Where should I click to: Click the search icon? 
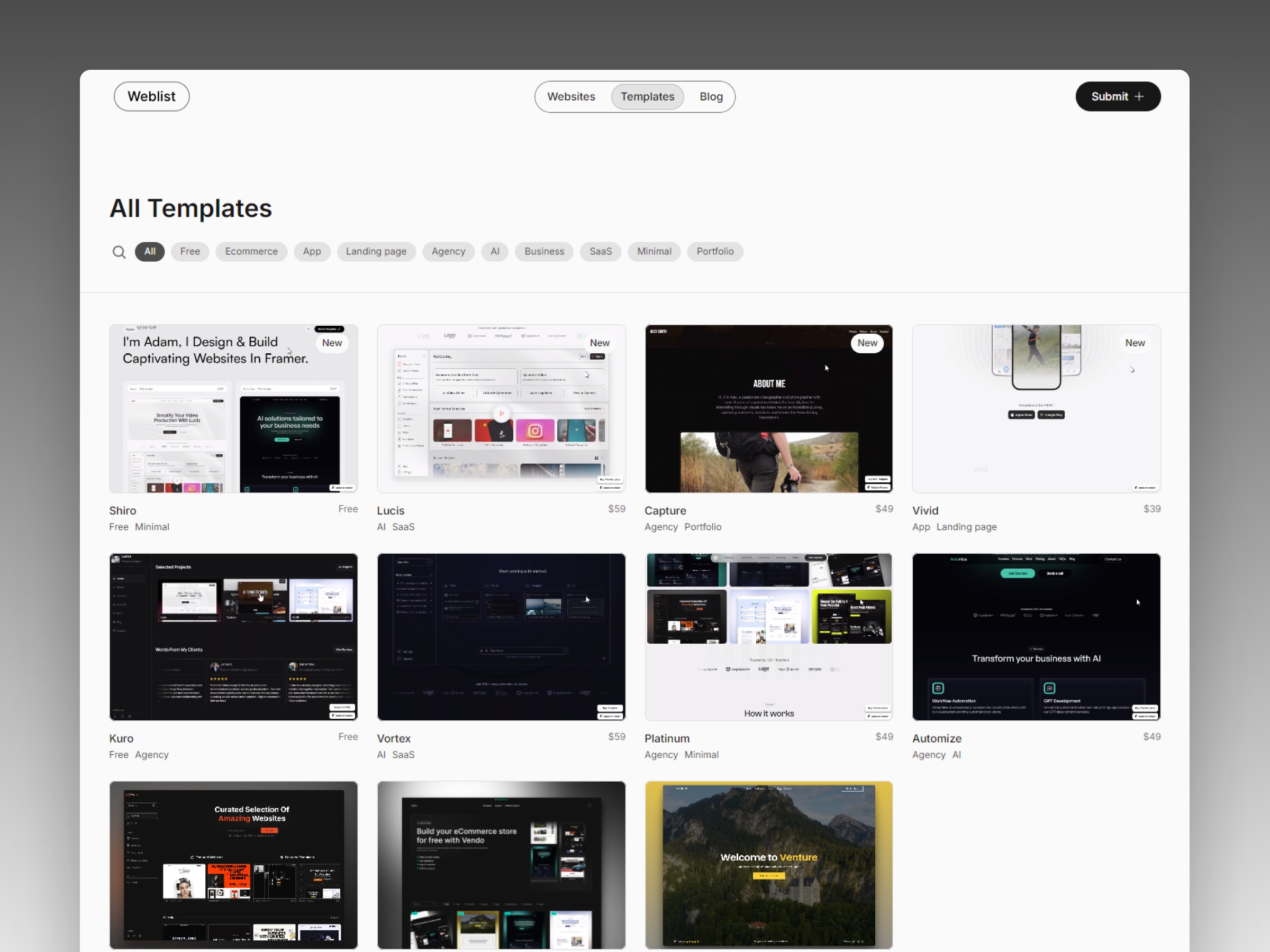point(119,251)
